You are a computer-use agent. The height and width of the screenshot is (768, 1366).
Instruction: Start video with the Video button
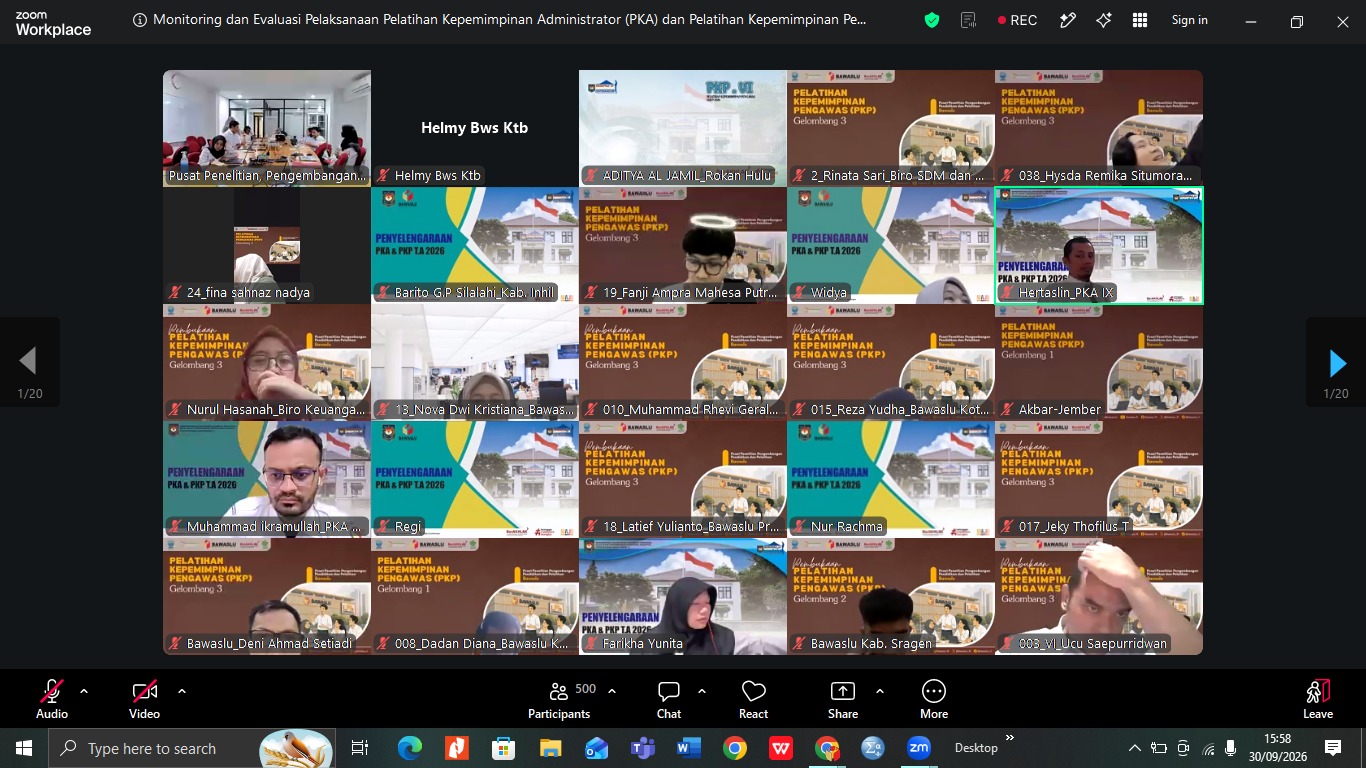click(x=144, y=699)
